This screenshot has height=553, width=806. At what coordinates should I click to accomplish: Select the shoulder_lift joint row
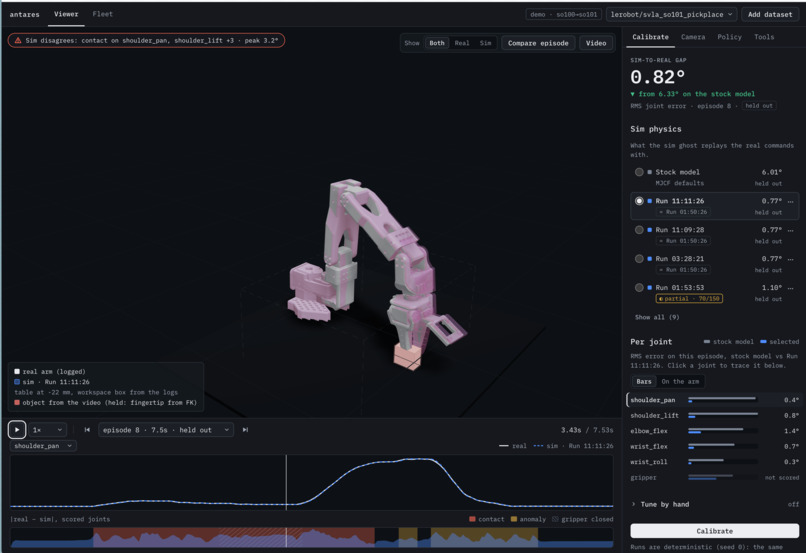click(713, 415)
